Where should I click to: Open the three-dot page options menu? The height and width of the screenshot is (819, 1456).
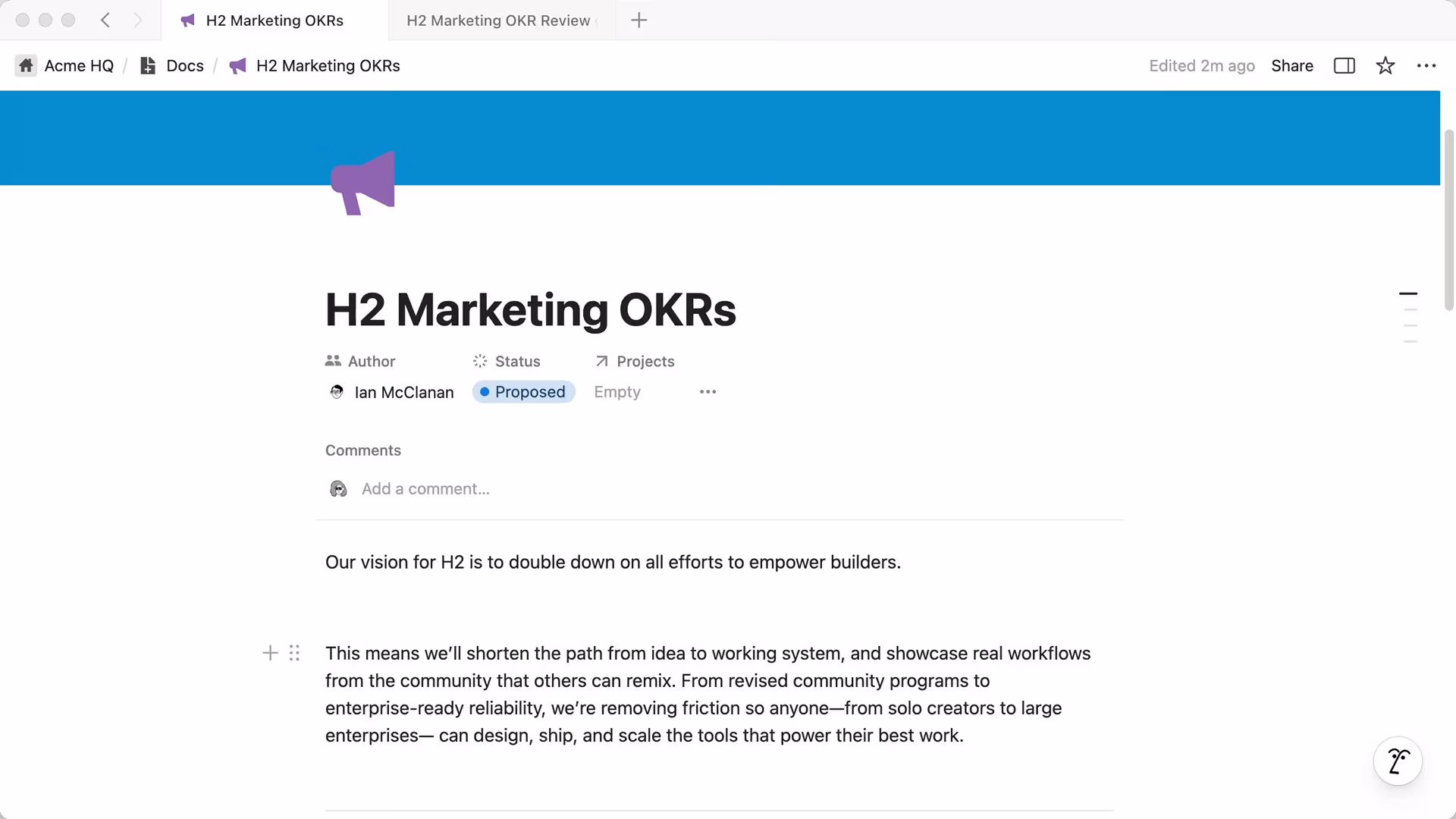point(1426,66)
